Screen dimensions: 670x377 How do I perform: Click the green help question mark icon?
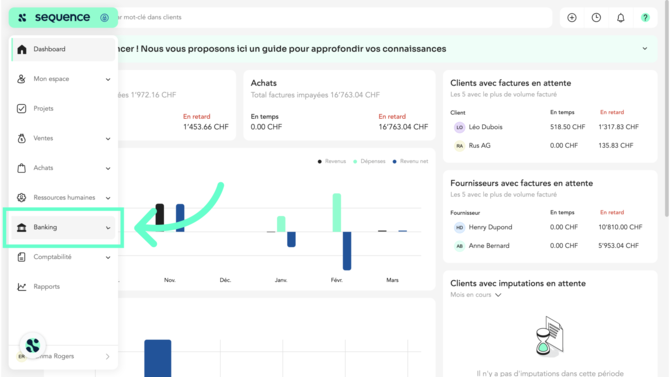coord(645,18)
